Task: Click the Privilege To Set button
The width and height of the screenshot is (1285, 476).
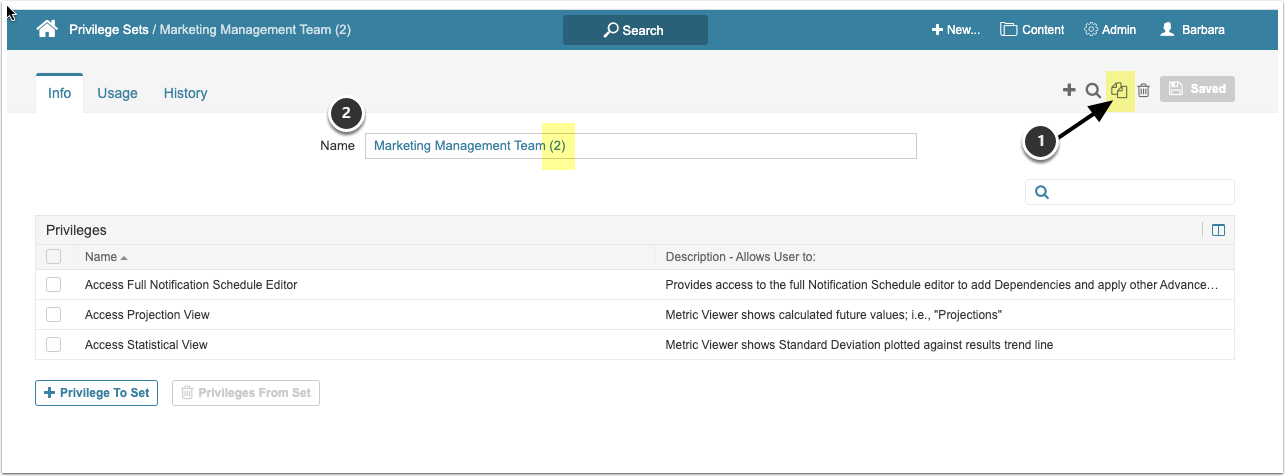Action: (x=96, y=393)
